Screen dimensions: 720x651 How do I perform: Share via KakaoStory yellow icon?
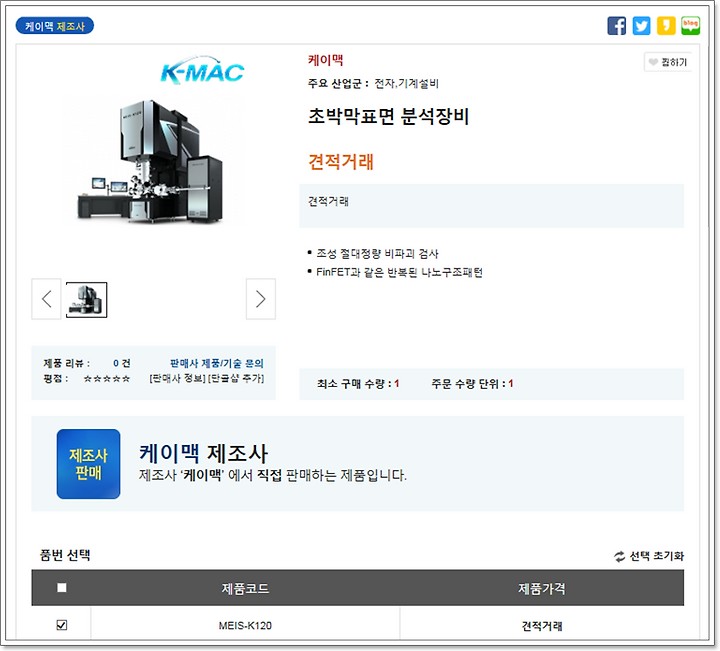(x=666, y=26)
